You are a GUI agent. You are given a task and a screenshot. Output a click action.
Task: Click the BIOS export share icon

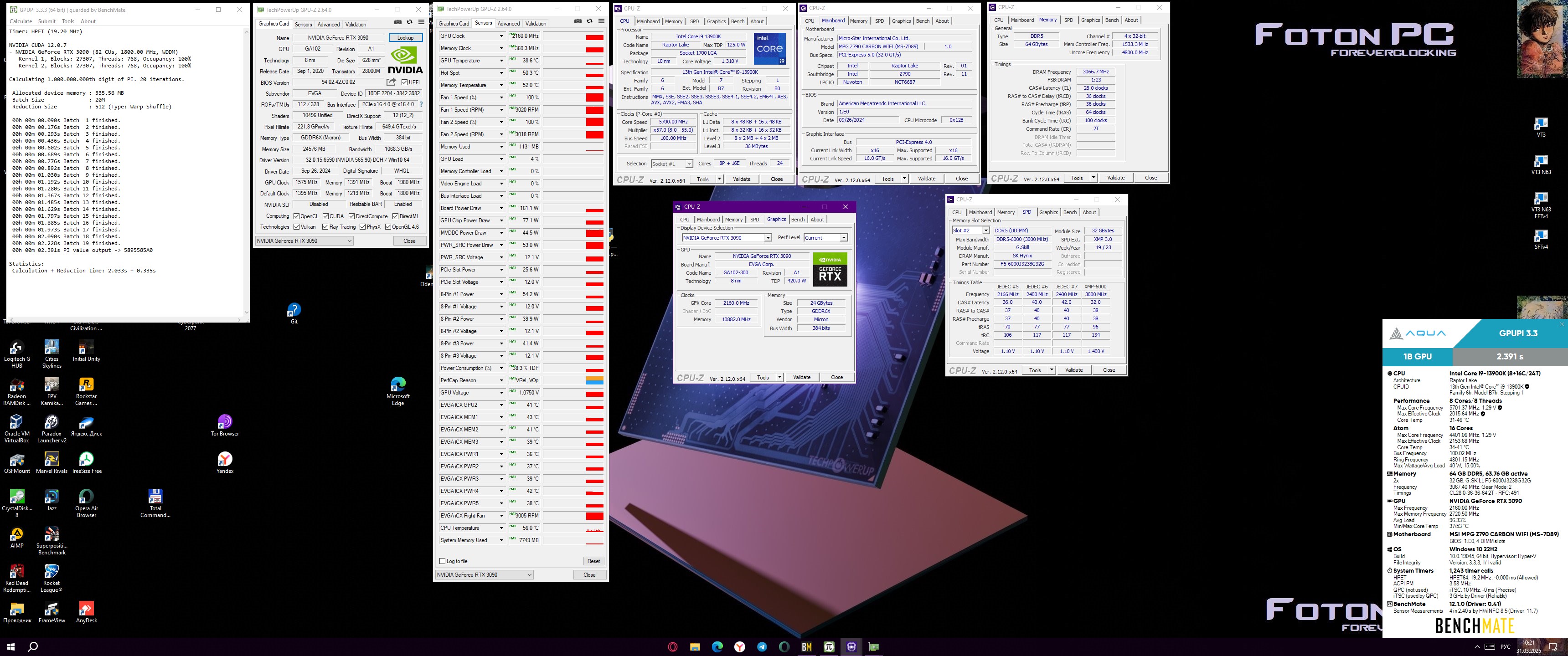click(391, 82)
